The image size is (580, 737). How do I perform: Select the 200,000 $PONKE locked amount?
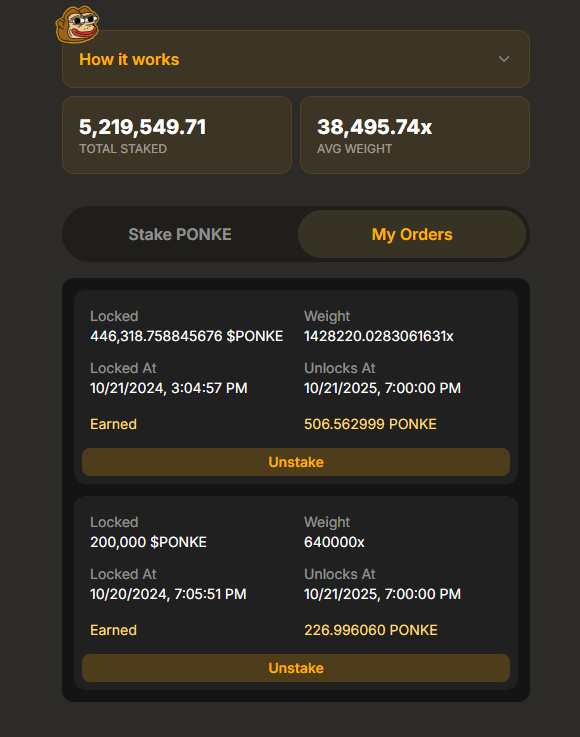(x=149, y=542)
